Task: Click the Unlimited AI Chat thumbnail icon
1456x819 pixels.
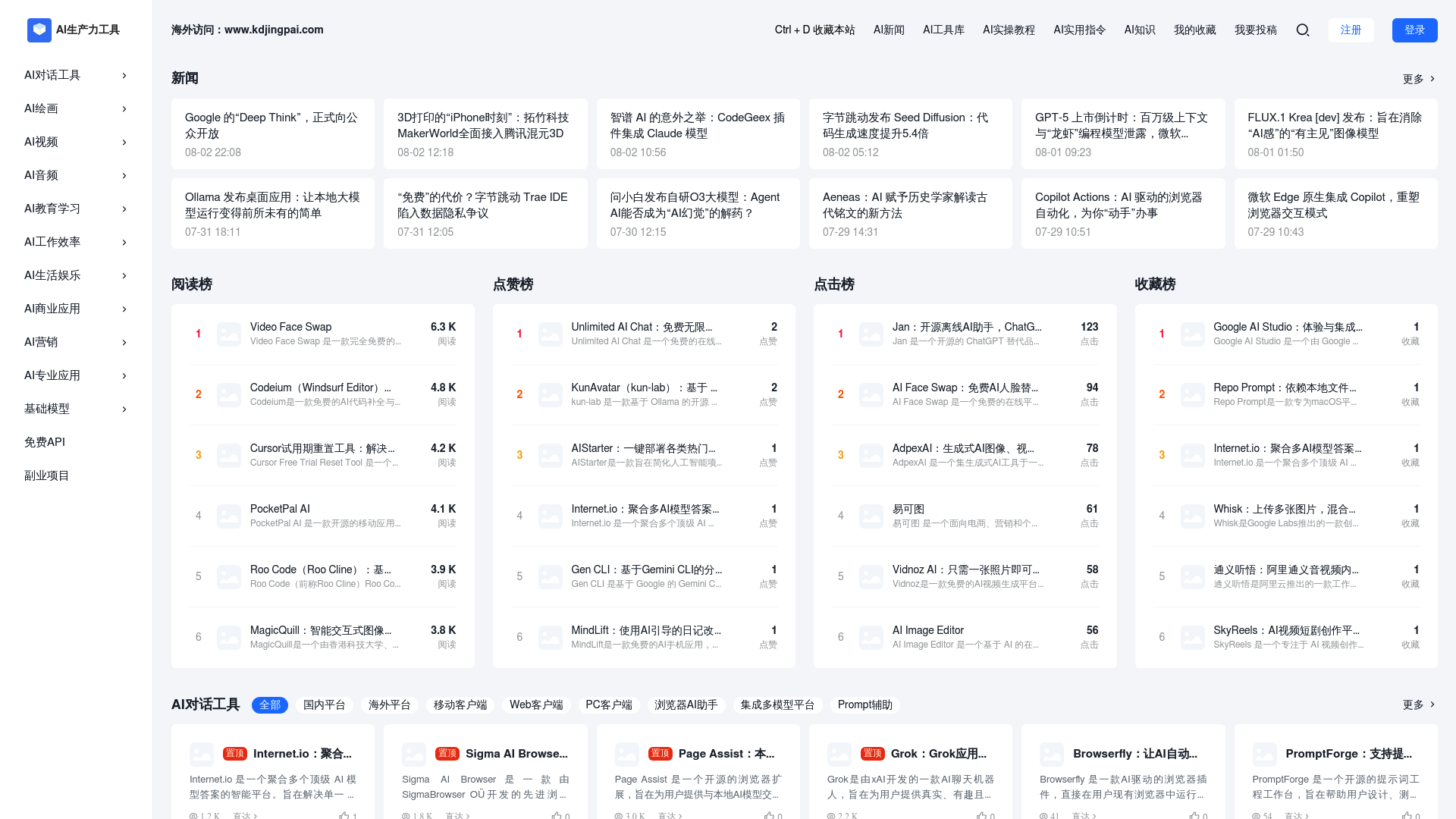Action: click(551, 334)
